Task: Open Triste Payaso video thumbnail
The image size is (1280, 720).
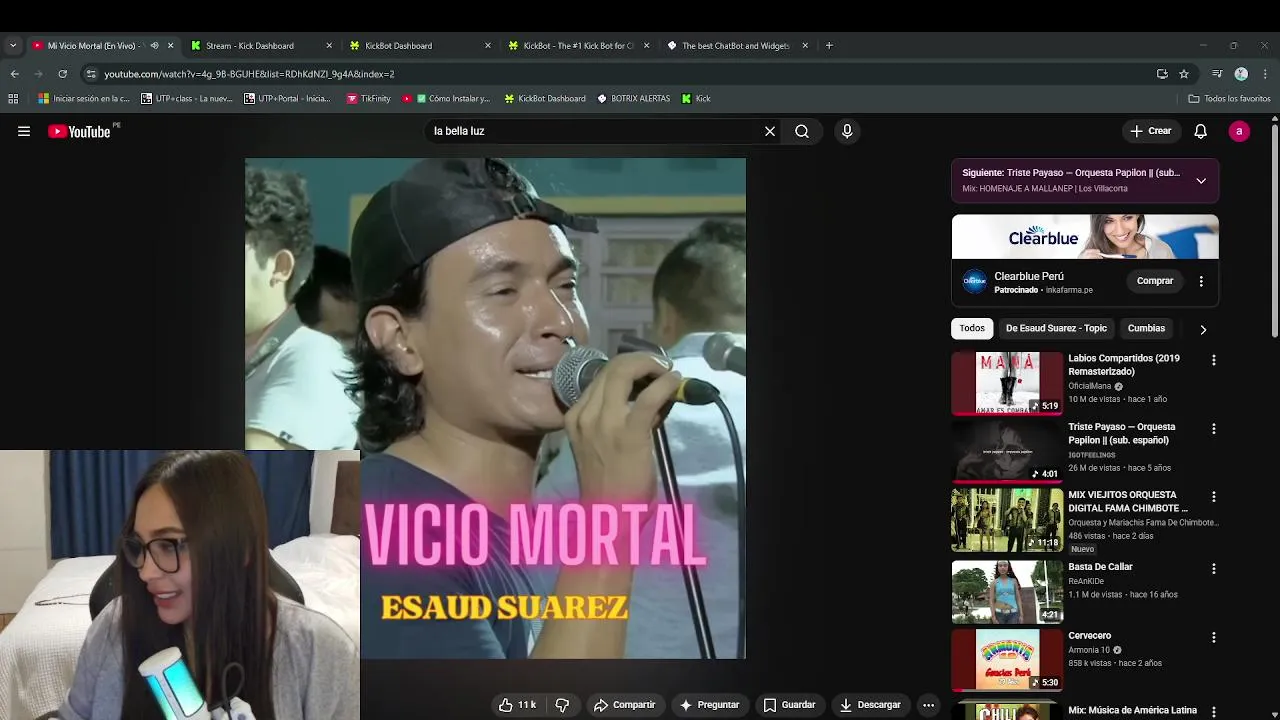Action: coord(1007,451)
